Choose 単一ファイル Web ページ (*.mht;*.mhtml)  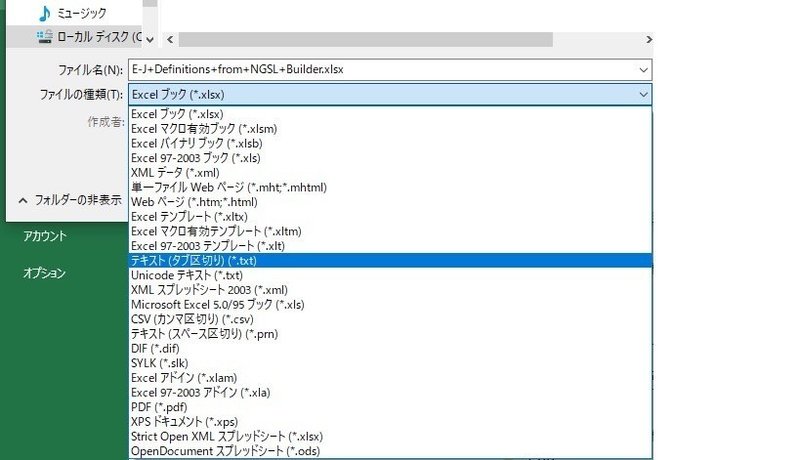click(x=390, y=187)
